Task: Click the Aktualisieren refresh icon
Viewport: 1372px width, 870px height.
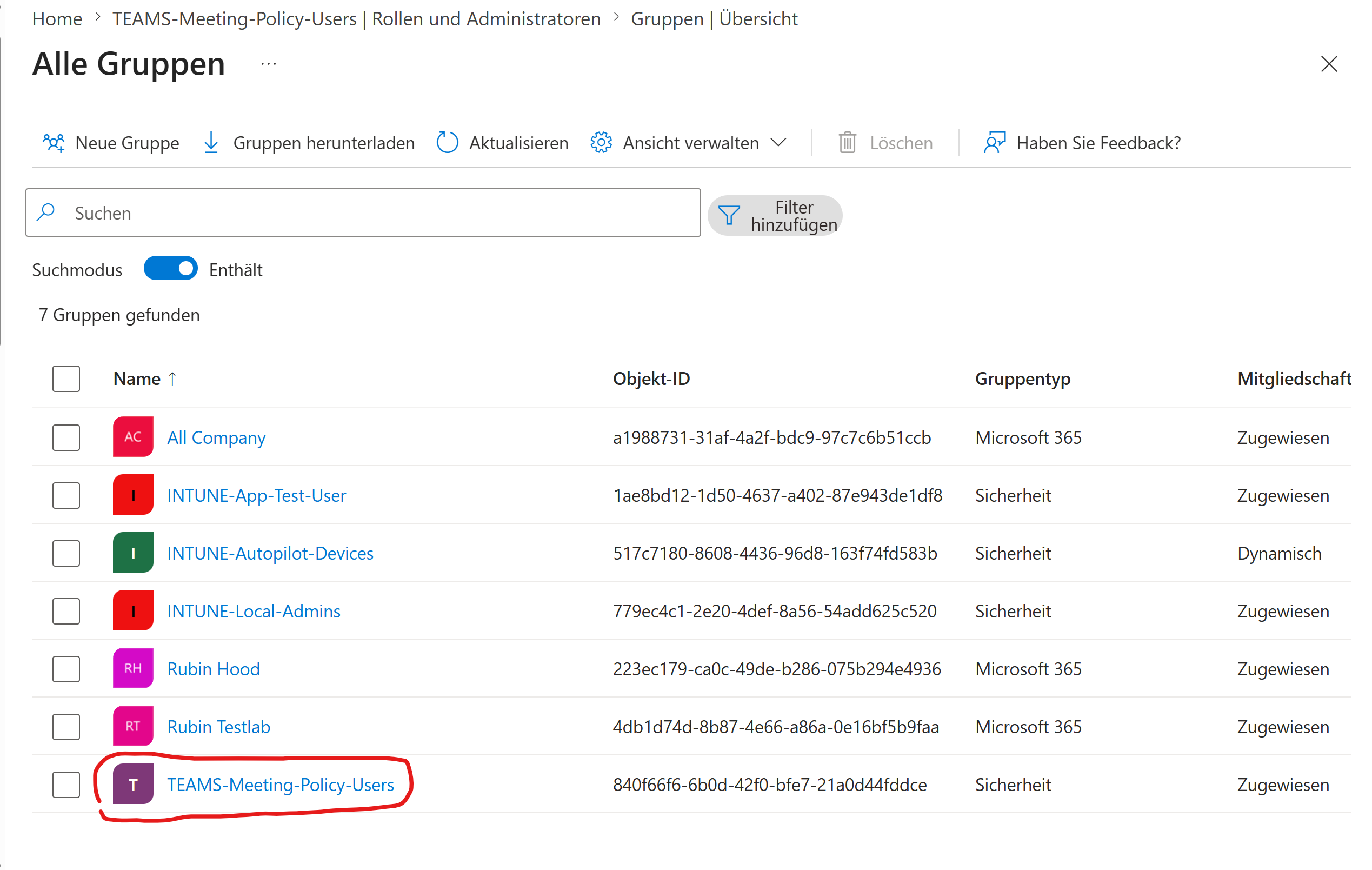Action: (x=447, y=142)
